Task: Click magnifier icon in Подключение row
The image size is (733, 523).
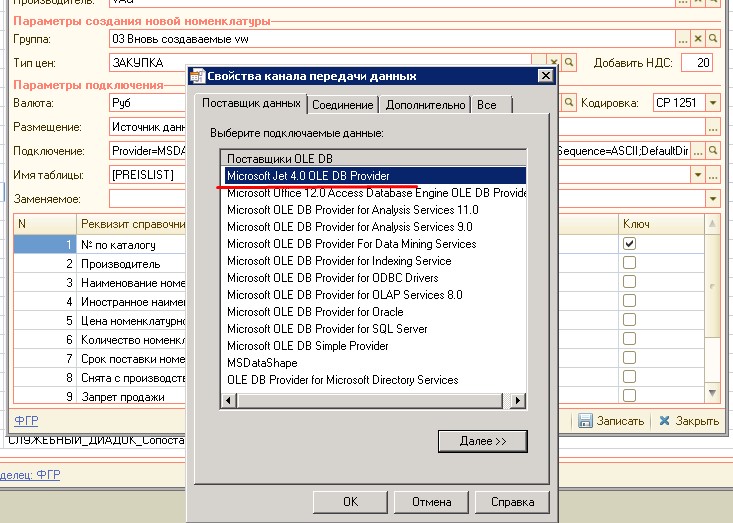Action: tap(713, 151)
